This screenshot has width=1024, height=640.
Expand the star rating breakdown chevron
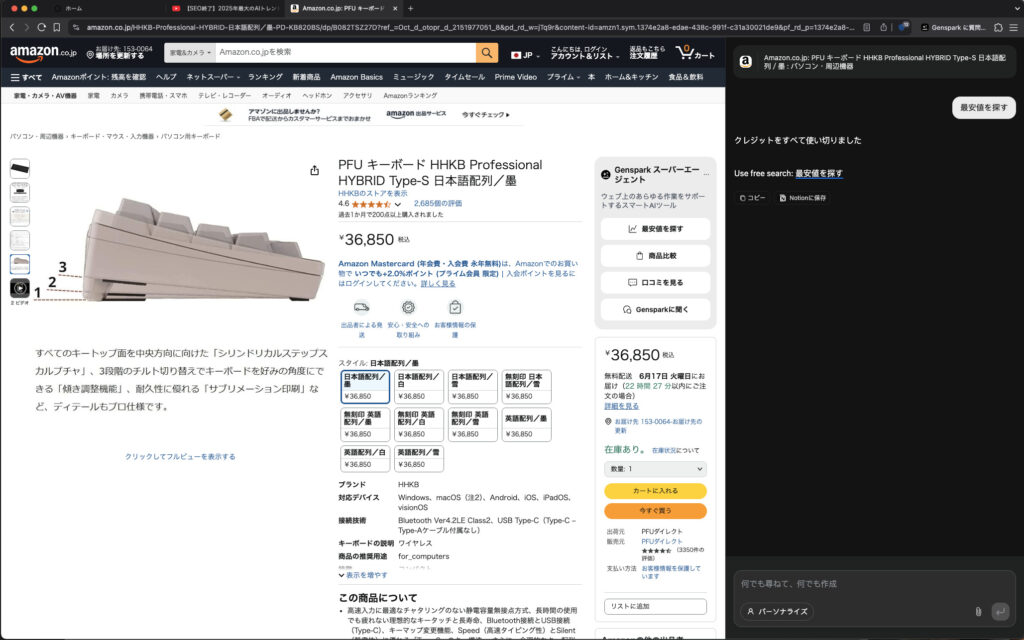tap(398, 204)
